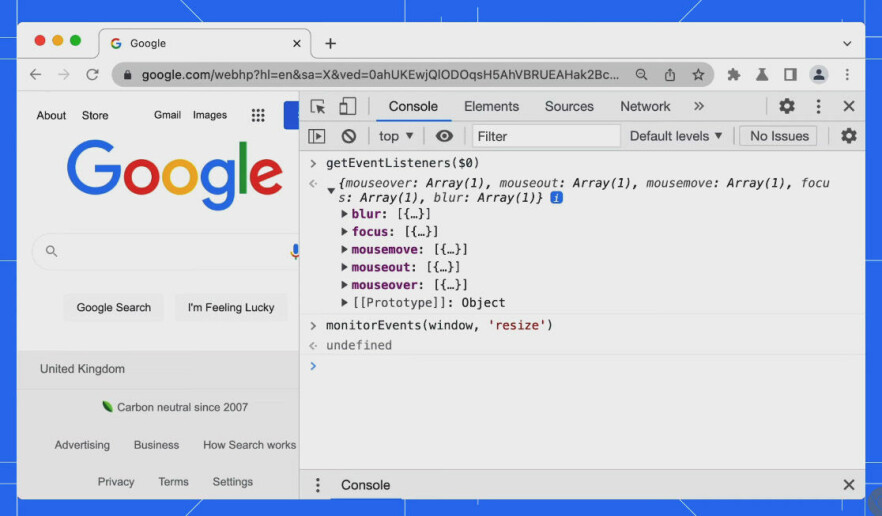Click the padlock site info icon
The height and width of the screenshot is (516, 882).
point(128,75)
